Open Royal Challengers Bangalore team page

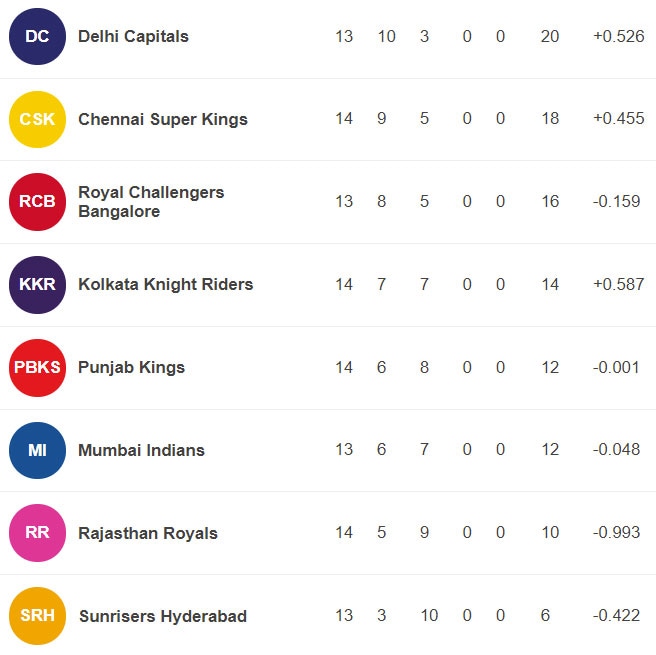[x=151, y=202]
